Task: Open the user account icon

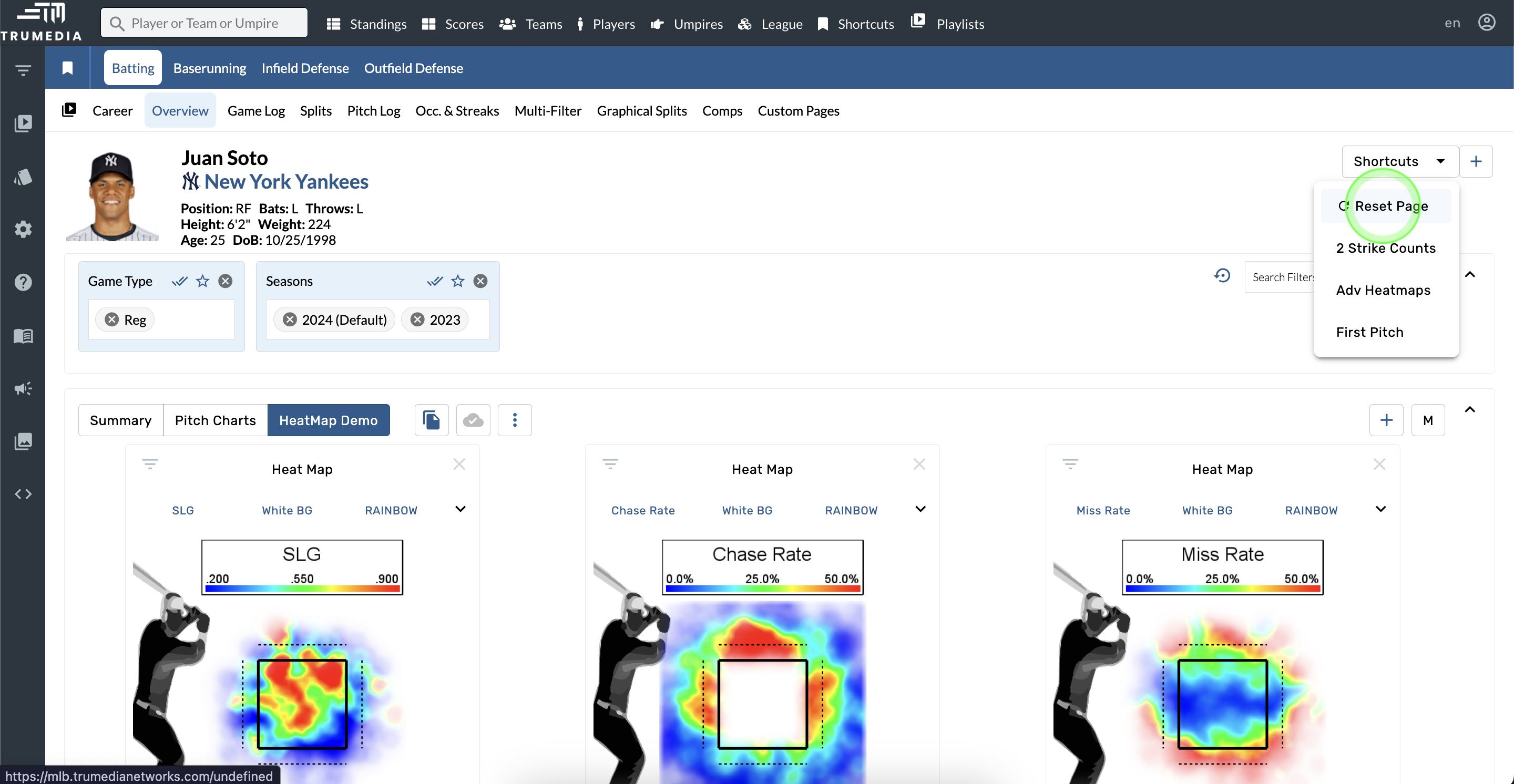Action: tap(1486, 23)
